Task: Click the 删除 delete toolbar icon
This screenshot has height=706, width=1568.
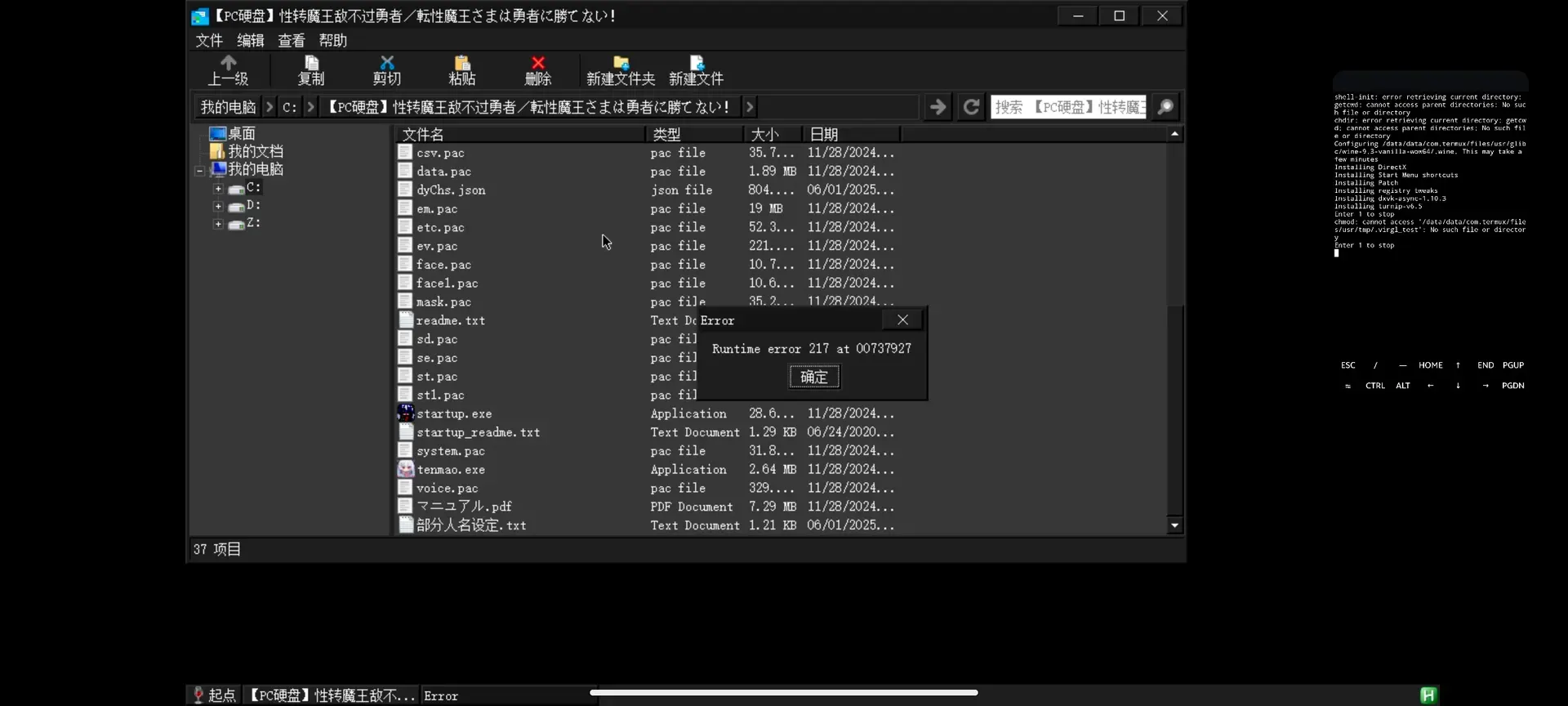Action: pos(538,70)
